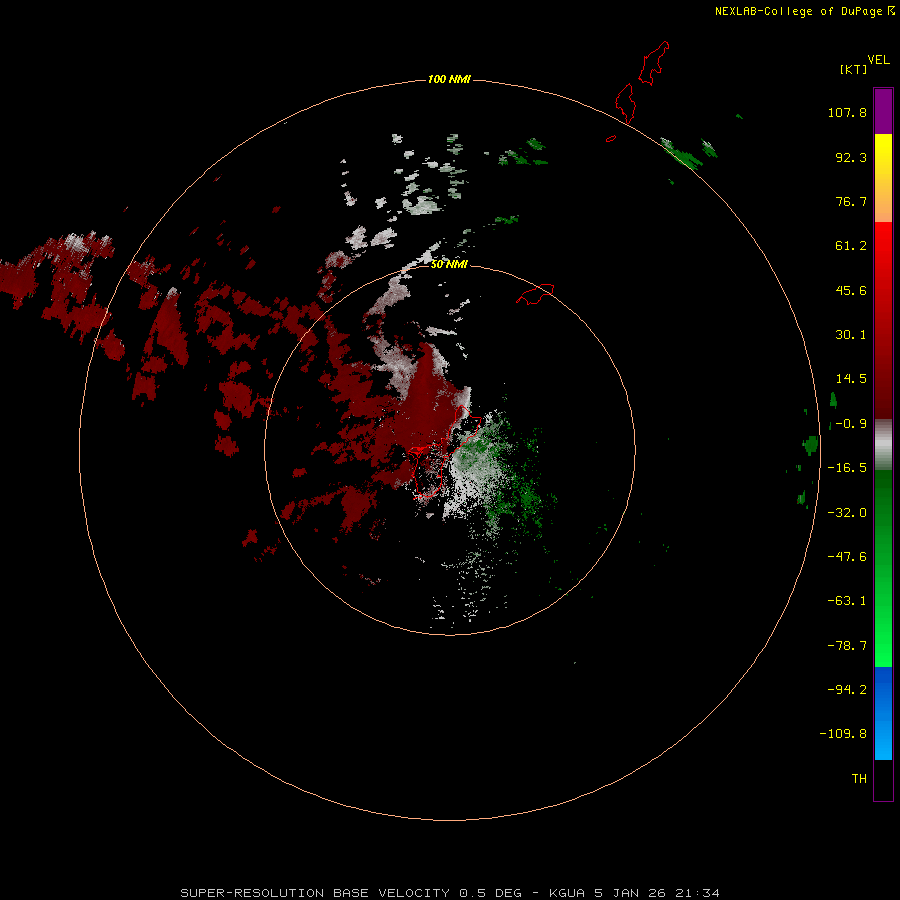The height and width of the screenshot is (900, 900).
Task: Click the -94.2 value on velocity scale
Action: click(847, 690)
